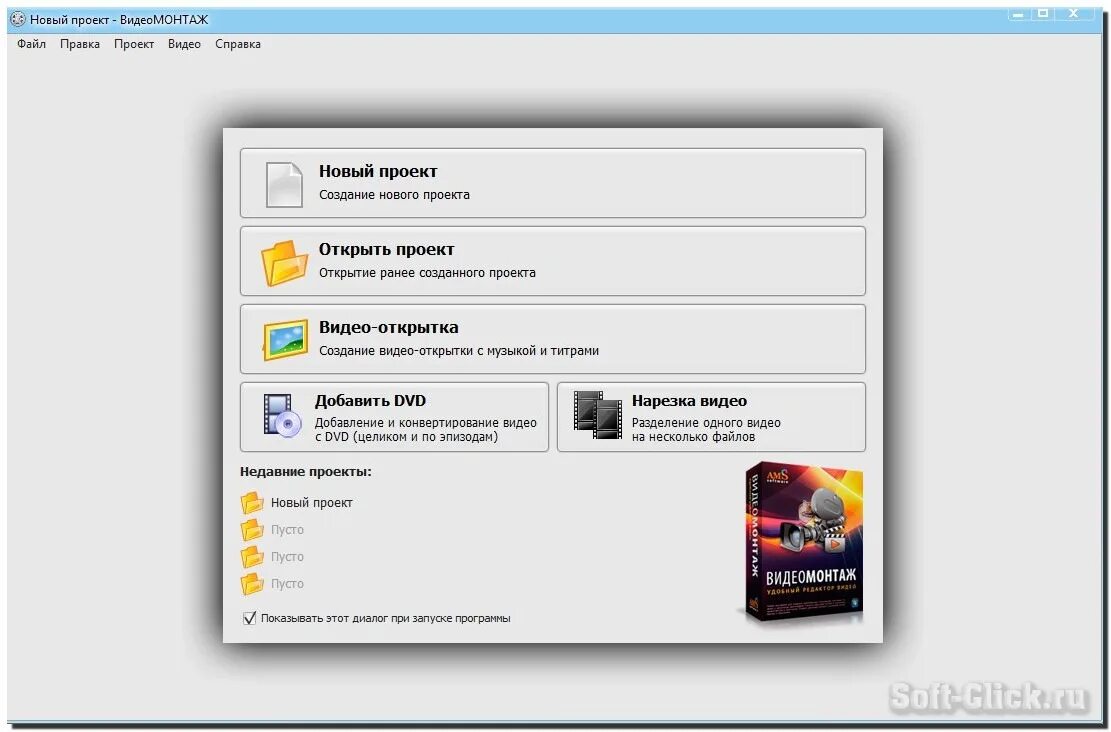1111x732 pixels.
Task: Click the picture icon for Видео-открытка
Action: [x=286, y=339]
